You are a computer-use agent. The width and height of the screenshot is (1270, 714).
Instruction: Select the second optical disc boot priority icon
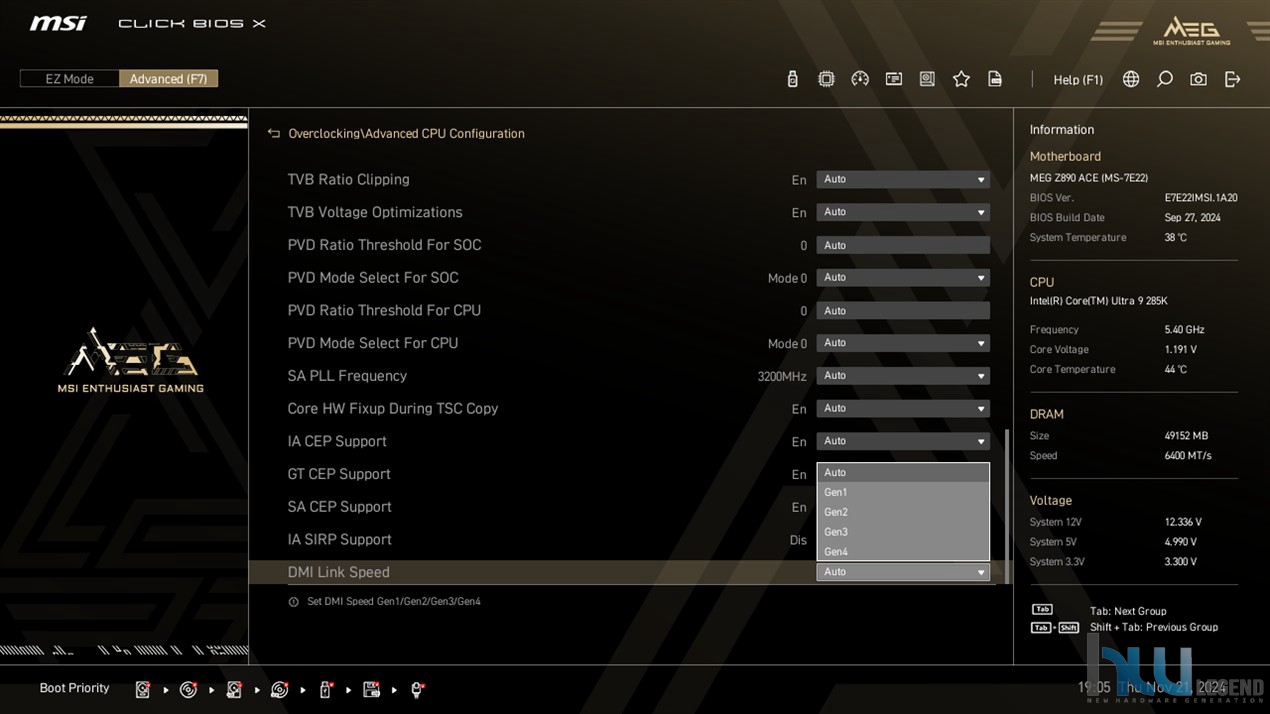pos(280,689)
